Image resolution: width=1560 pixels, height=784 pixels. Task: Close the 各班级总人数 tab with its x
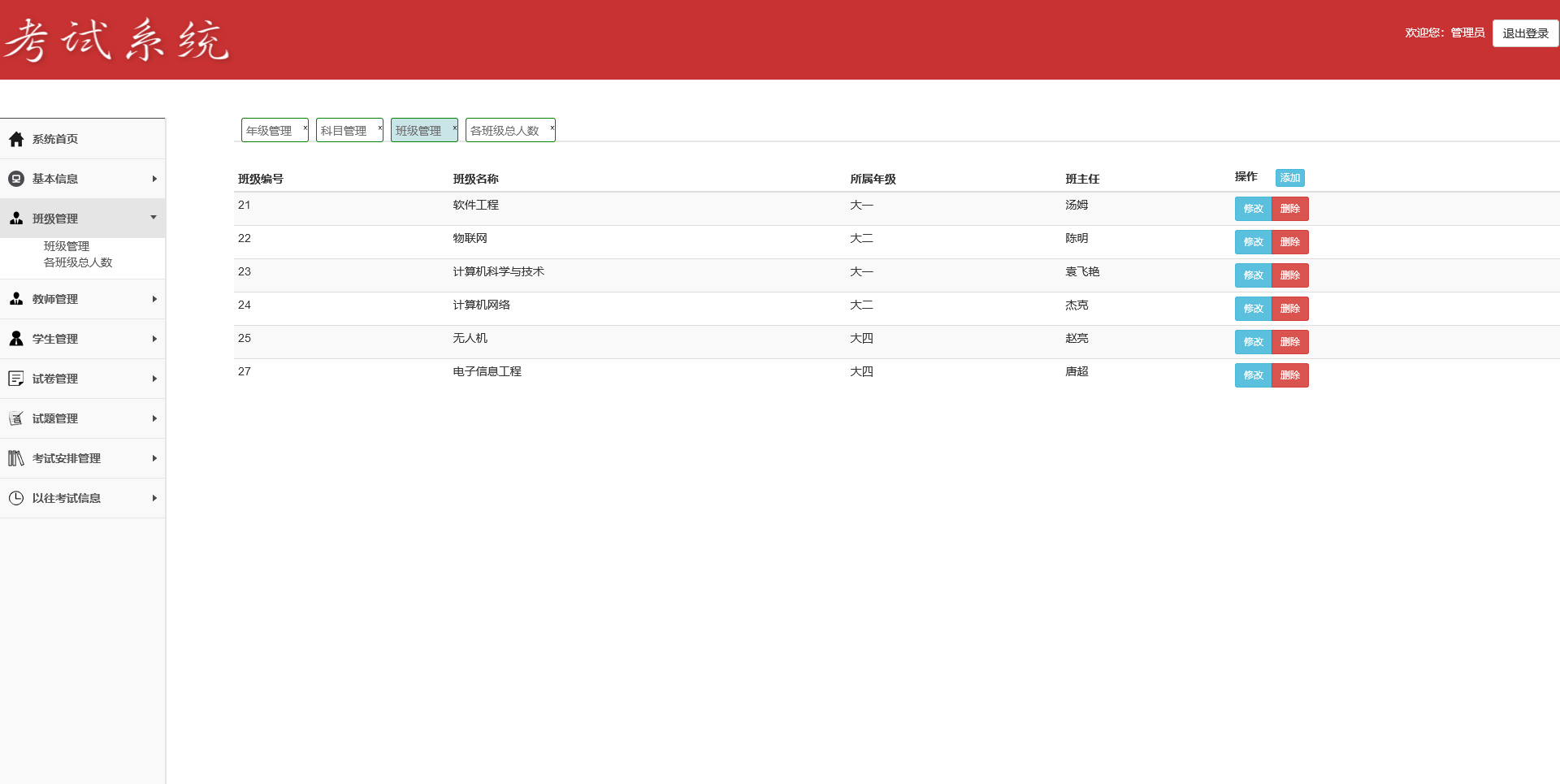(552, 128)
